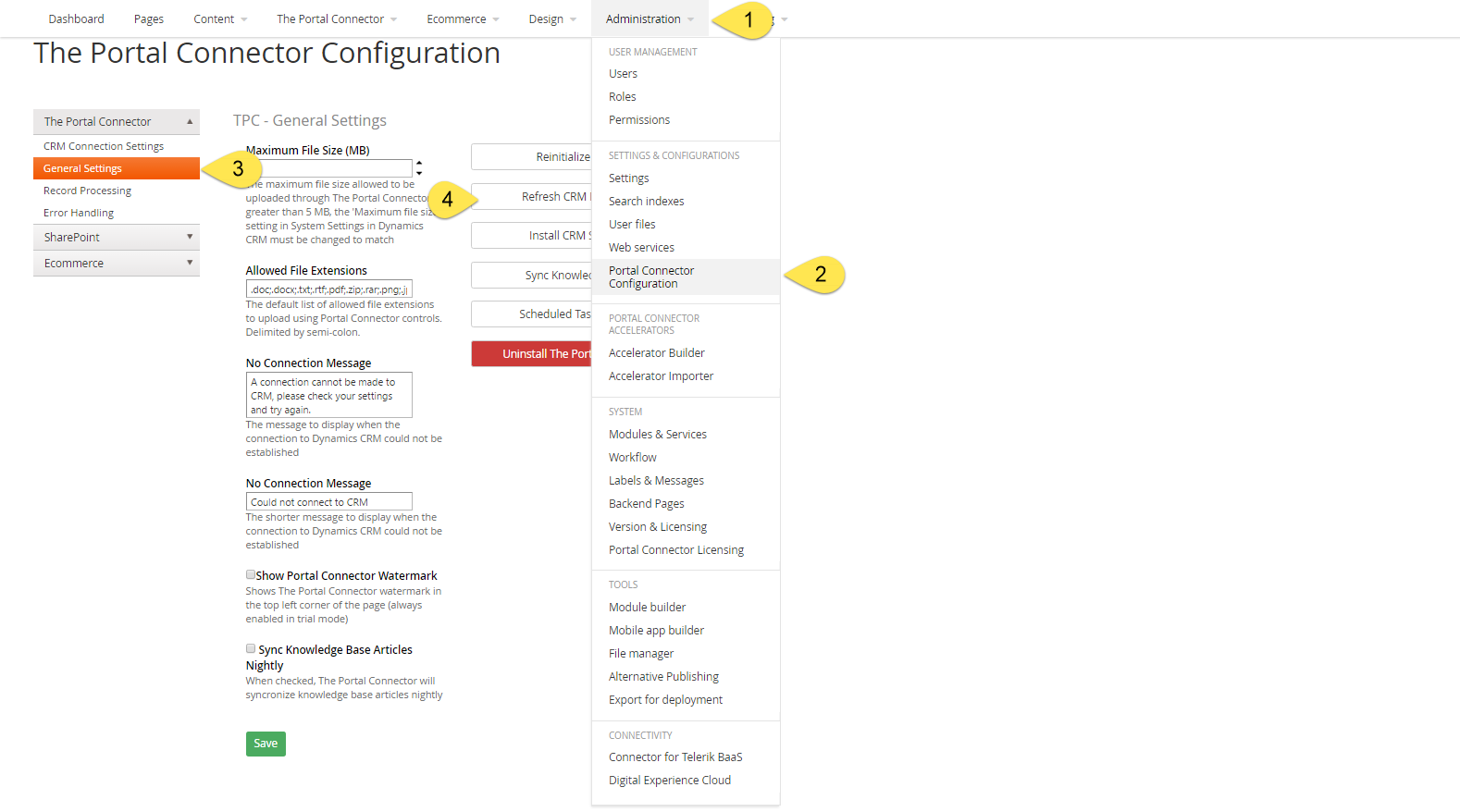The width and height of the screenshot is (1460, 812).
Task: Click the 'Could not connect to CRM' field
Action: (x=329, y=502)
